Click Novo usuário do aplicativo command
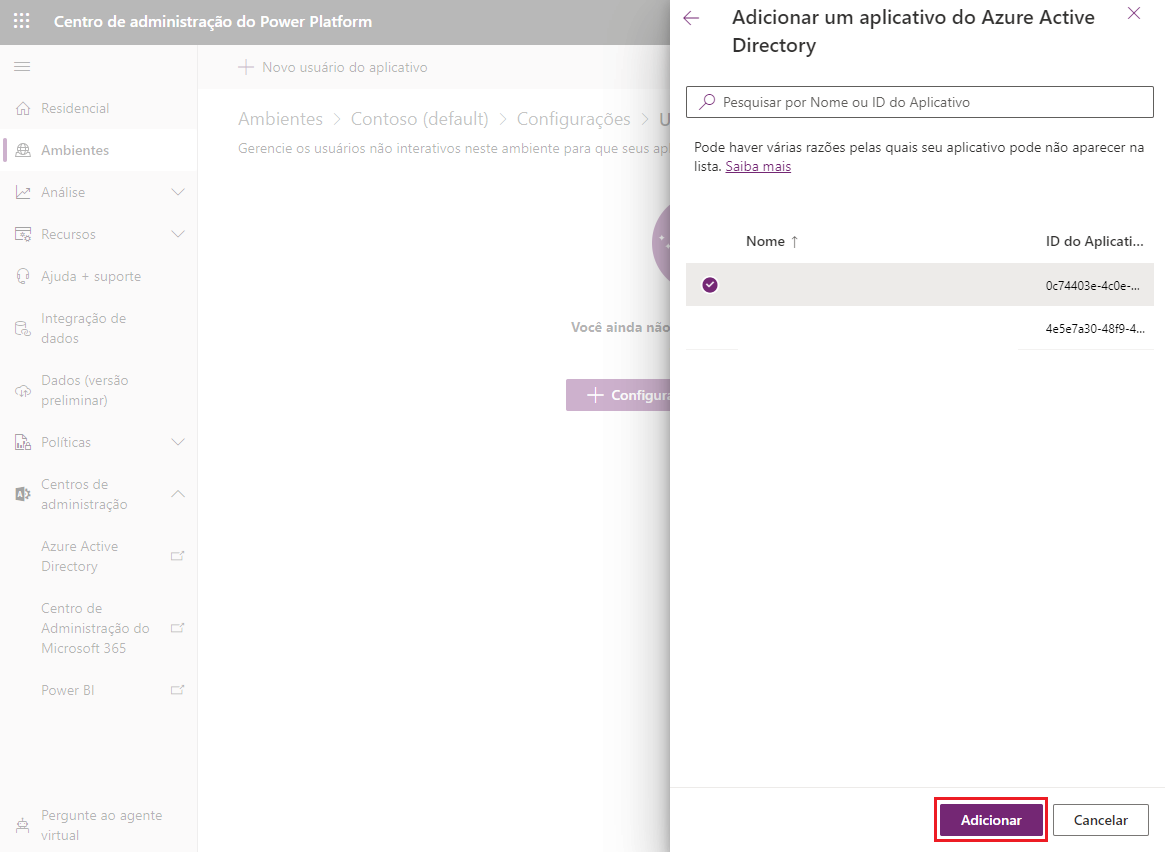Screen dimensions: 1165x852 (333, 67)
